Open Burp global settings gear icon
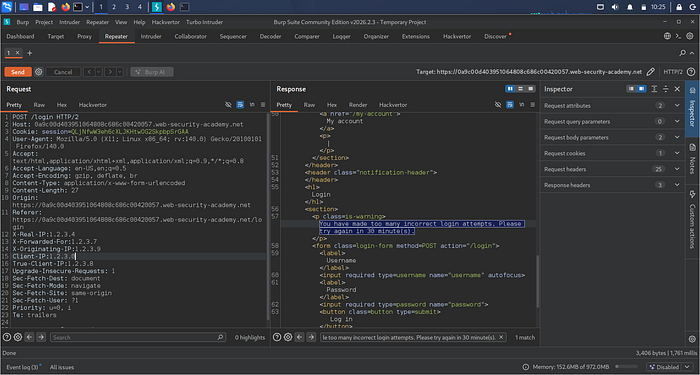 [690, 36]
